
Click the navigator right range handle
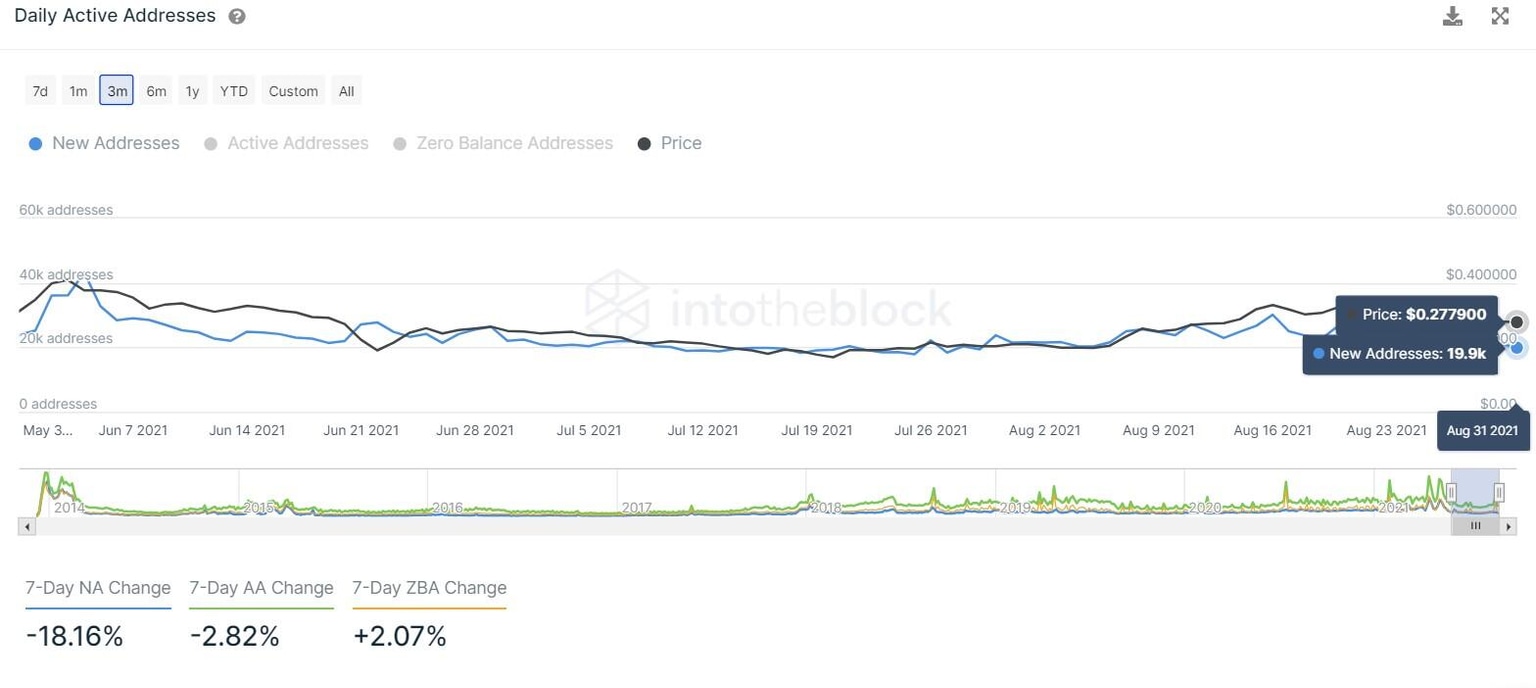[1499, 491]
